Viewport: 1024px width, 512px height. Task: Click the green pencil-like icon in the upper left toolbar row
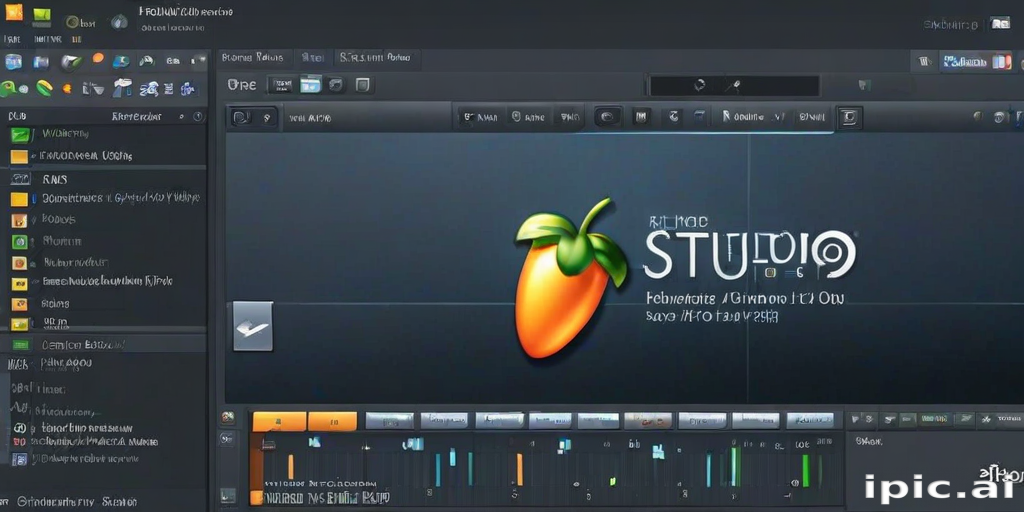point(71,62)
